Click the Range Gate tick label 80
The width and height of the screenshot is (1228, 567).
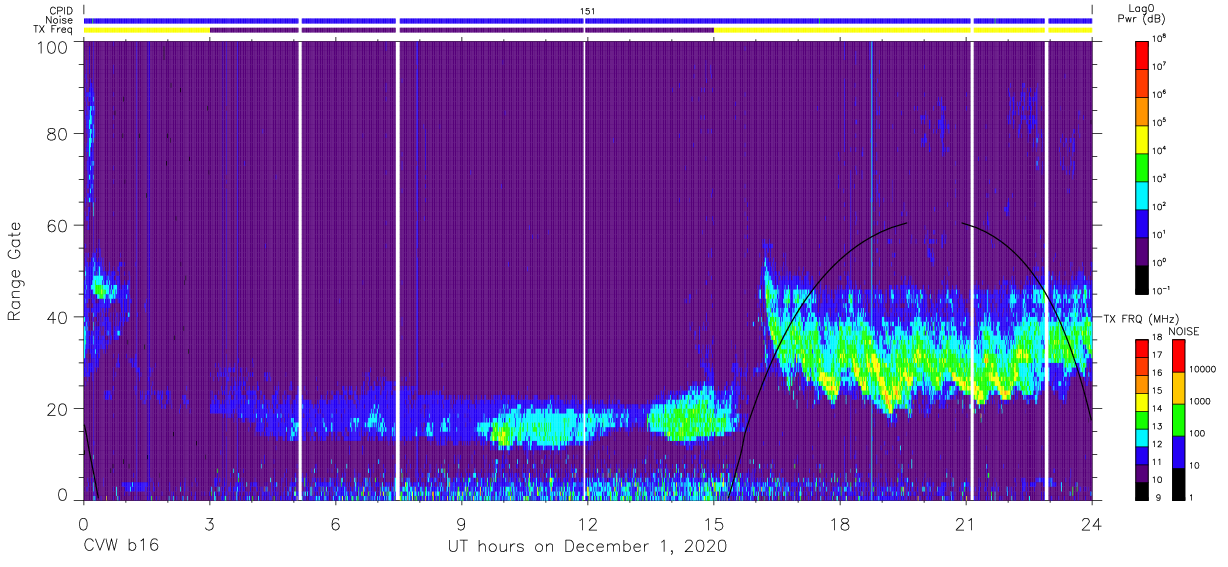(x=58, y=134)
